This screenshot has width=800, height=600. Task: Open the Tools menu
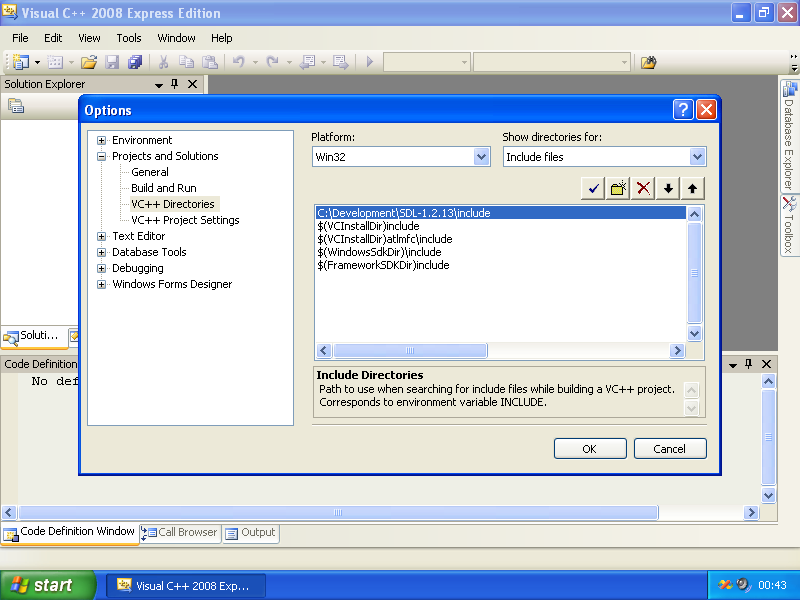click(x=129, y=38)
